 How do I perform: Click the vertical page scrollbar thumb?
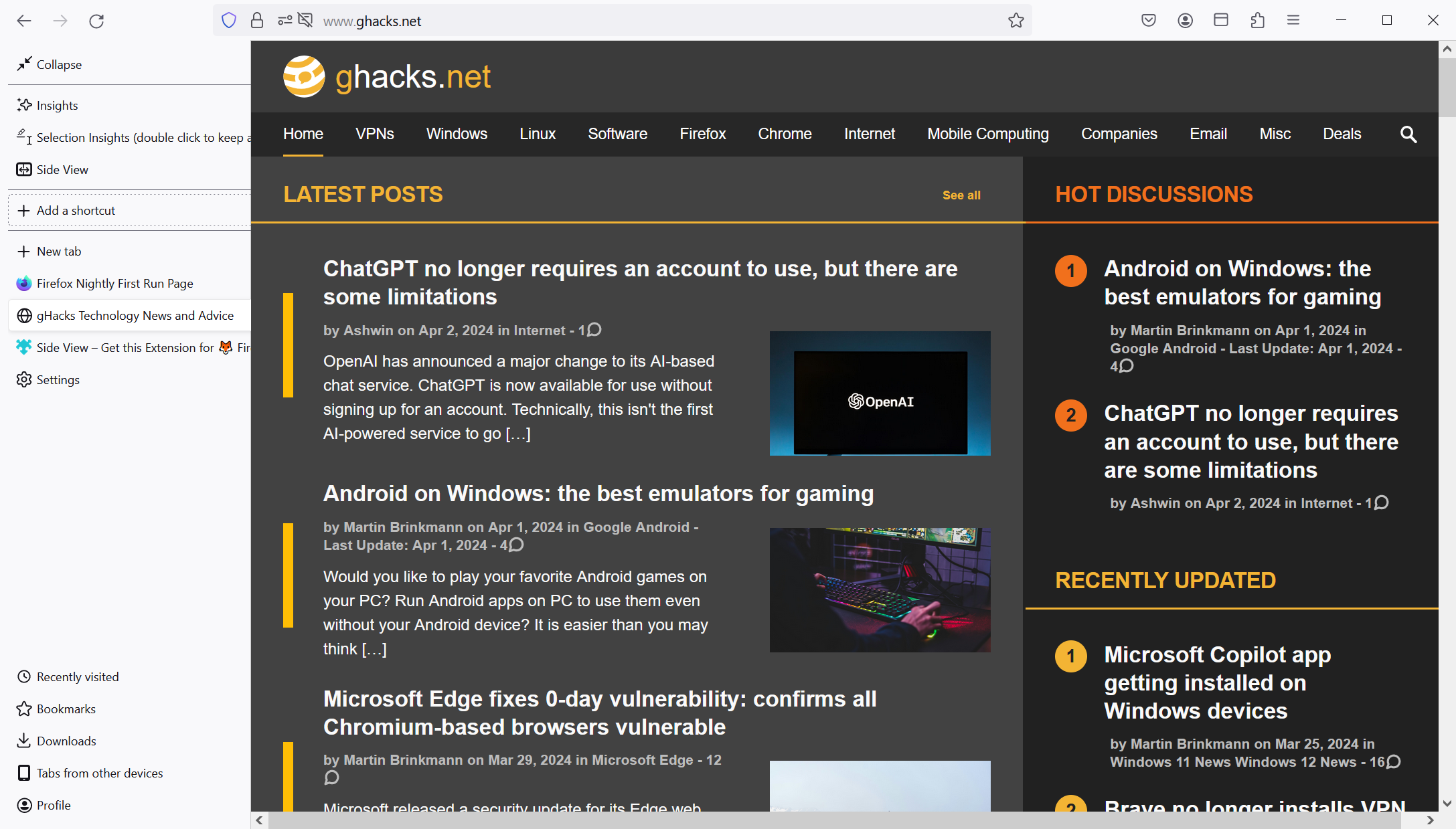pyautogui.click(x=1447, y=87)
